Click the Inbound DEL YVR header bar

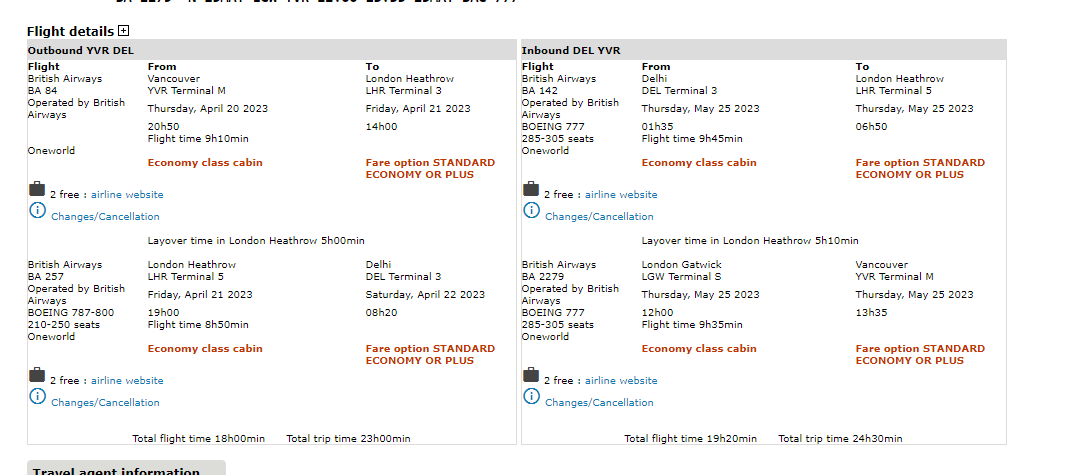click(x=763, y=50)
